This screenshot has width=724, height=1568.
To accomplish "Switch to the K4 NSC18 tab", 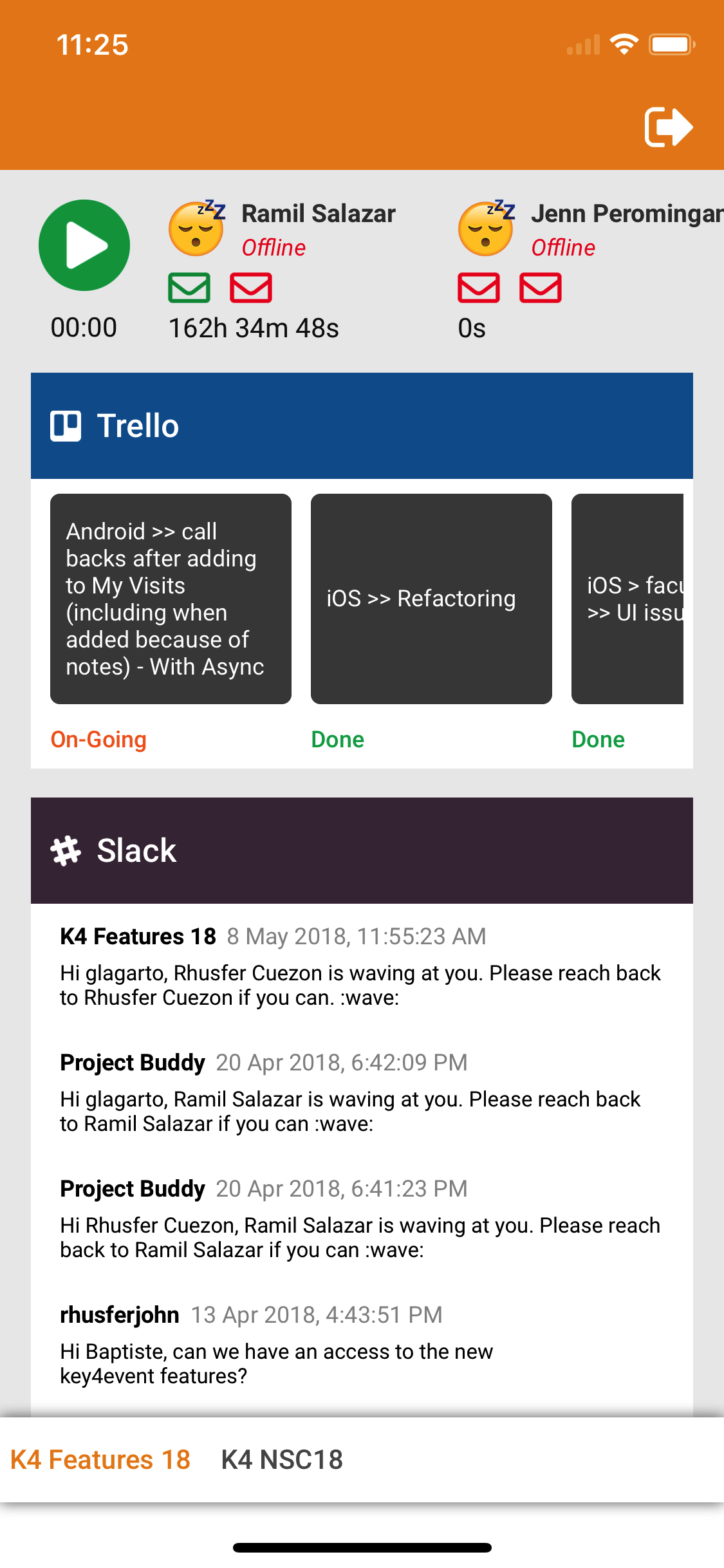I will coord(282,1460).
